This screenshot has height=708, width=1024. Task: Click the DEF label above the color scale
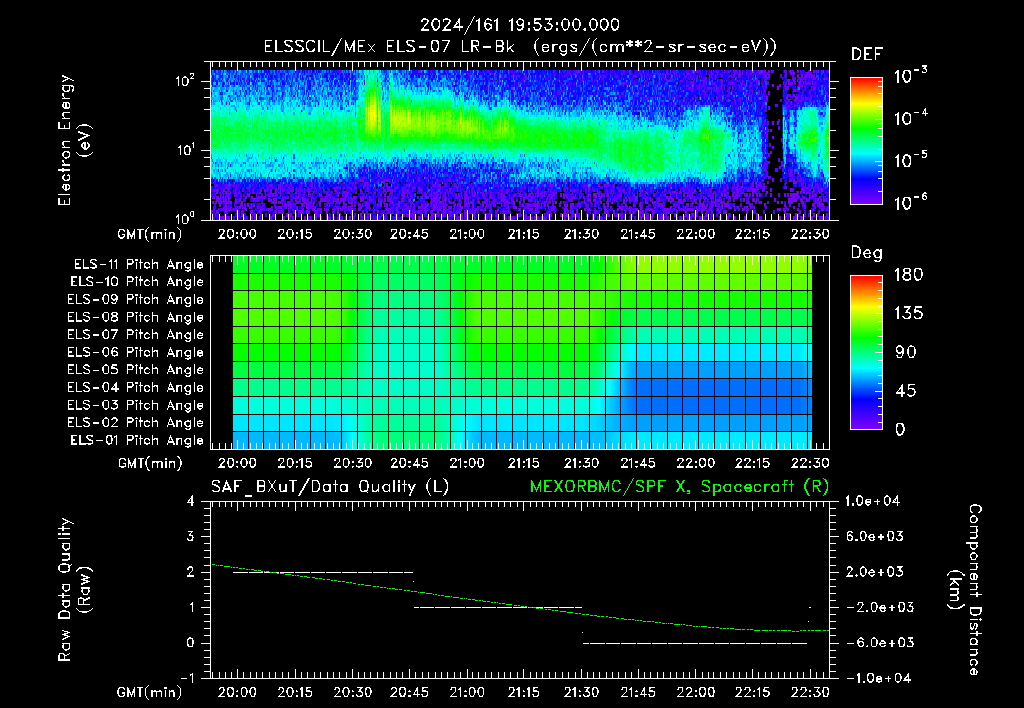pos(866,54)
